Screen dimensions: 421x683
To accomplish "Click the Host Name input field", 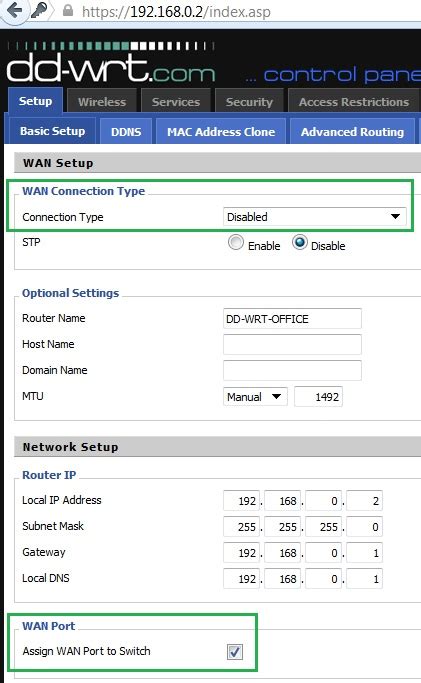I will pos(292,345).
